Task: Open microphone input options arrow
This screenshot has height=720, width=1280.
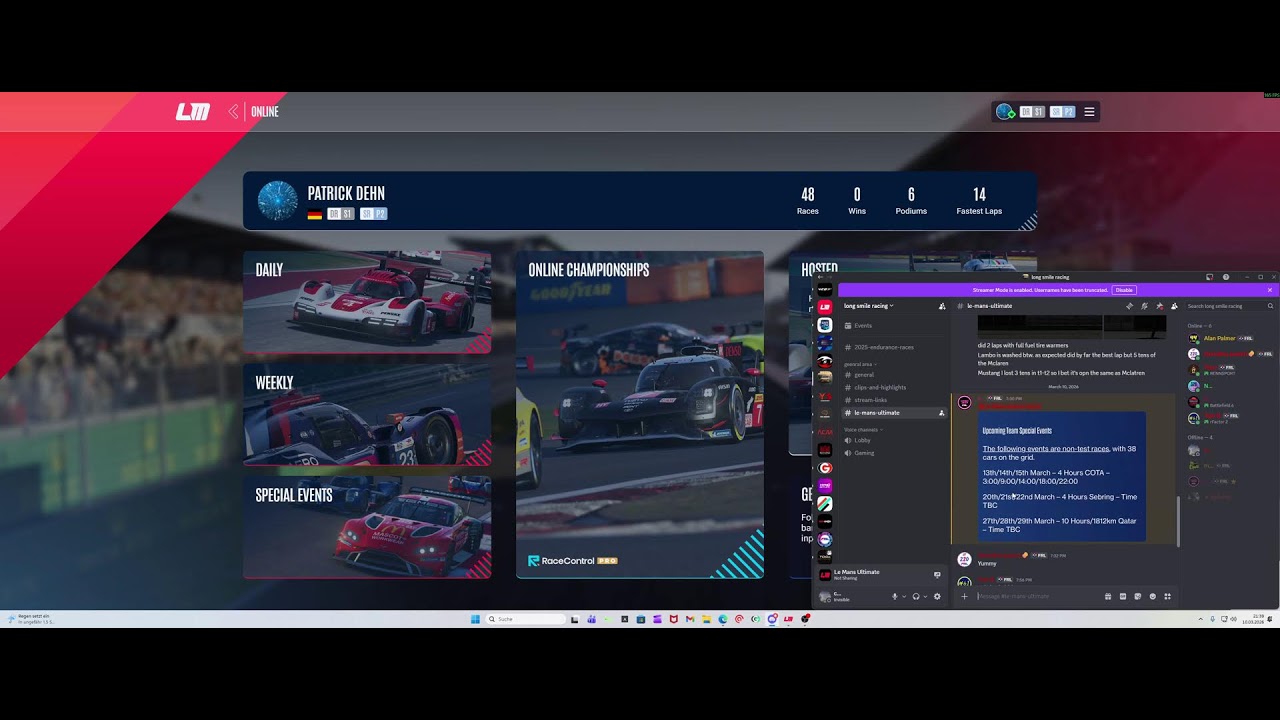Action: tap(904, 596)
